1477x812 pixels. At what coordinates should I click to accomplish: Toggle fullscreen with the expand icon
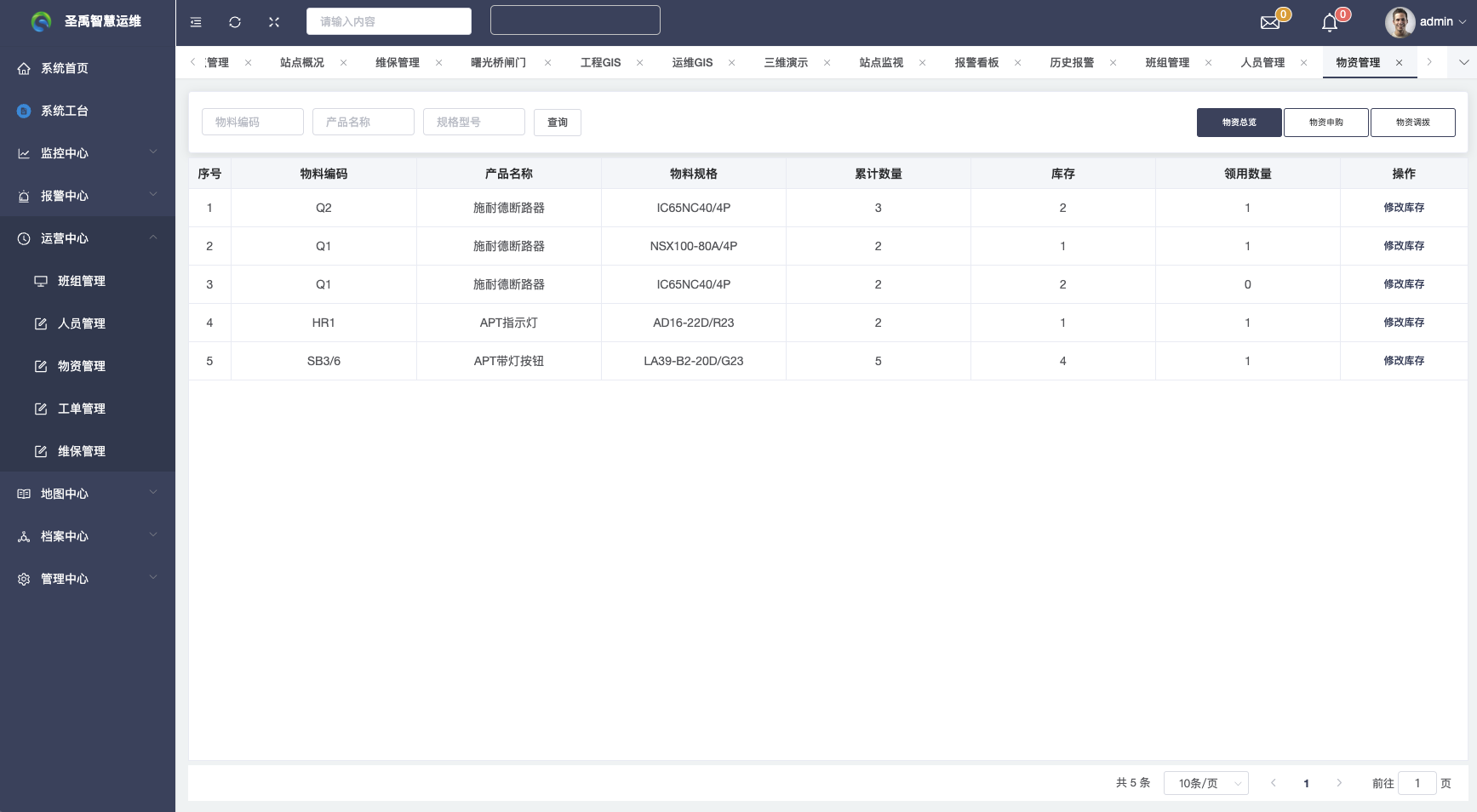pyautogui.click(x=274, y=22)
